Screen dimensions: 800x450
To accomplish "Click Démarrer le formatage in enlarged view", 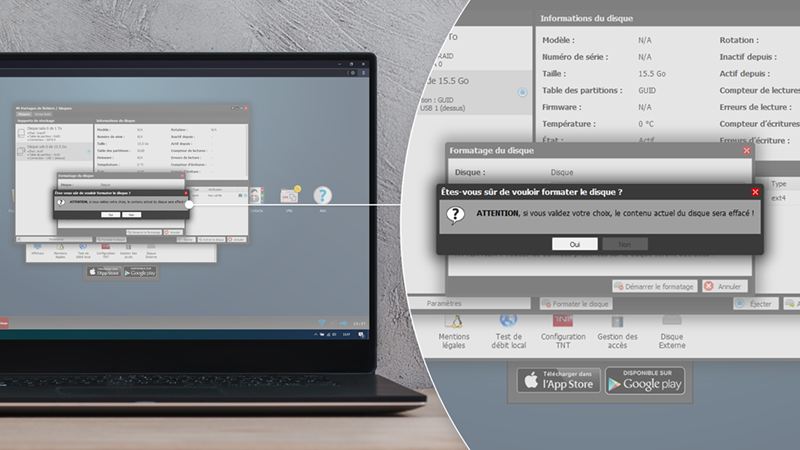I will (x=655, y=286).
